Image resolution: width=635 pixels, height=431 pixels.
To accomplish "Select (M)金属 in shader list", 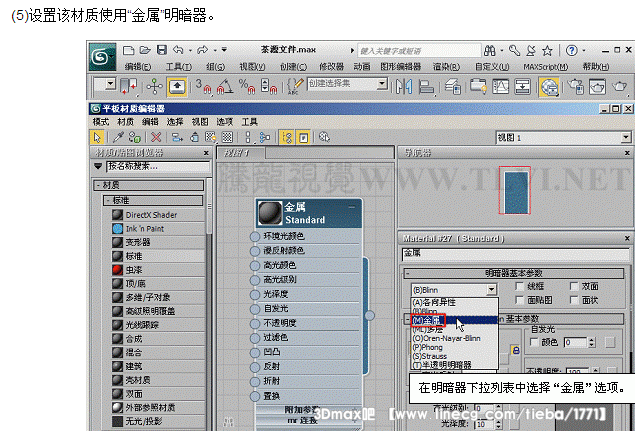I will (x=454, y=320).
